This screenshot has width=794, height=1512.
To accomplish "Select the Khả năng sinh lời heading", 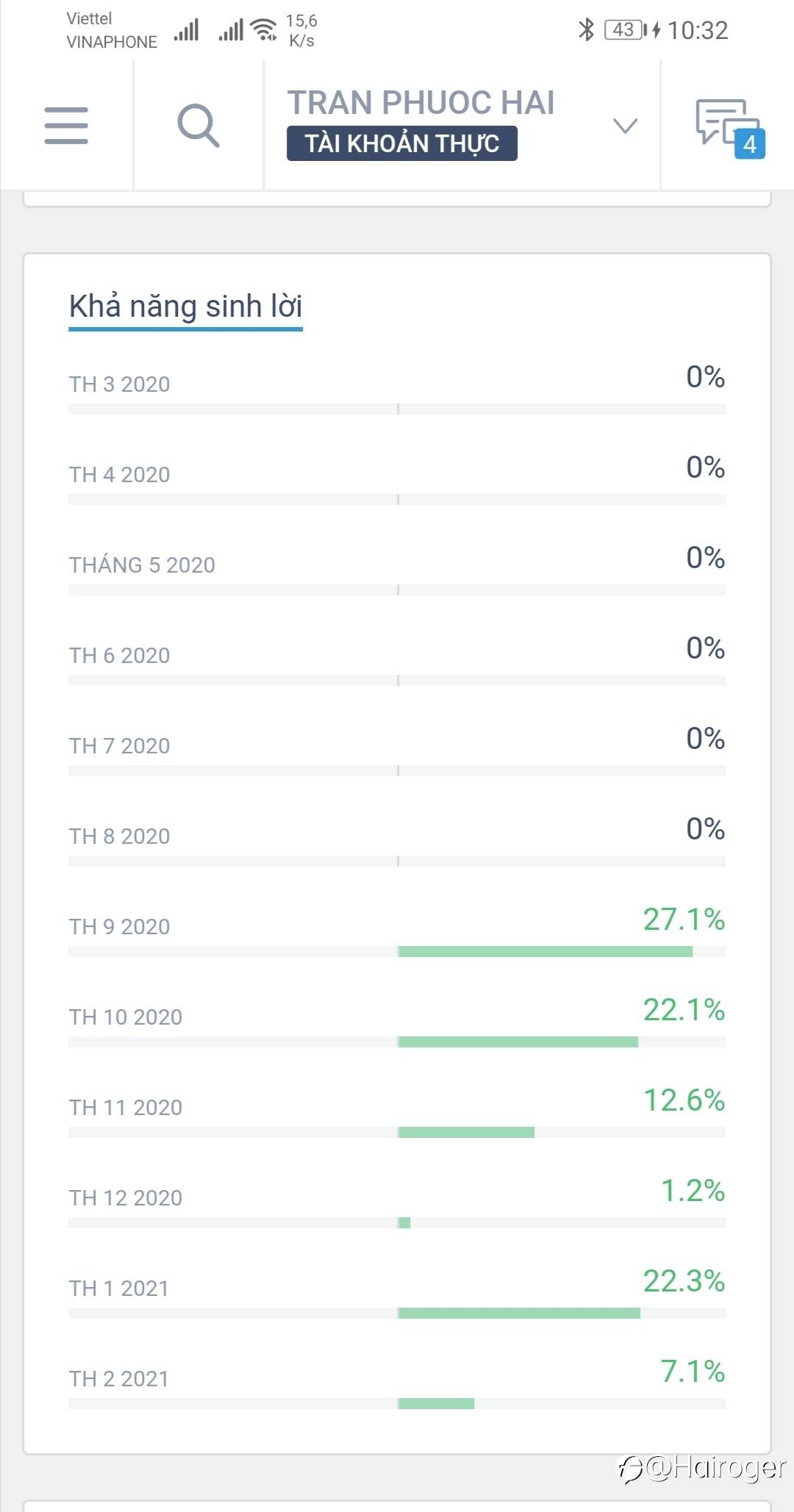I will 185,307.
